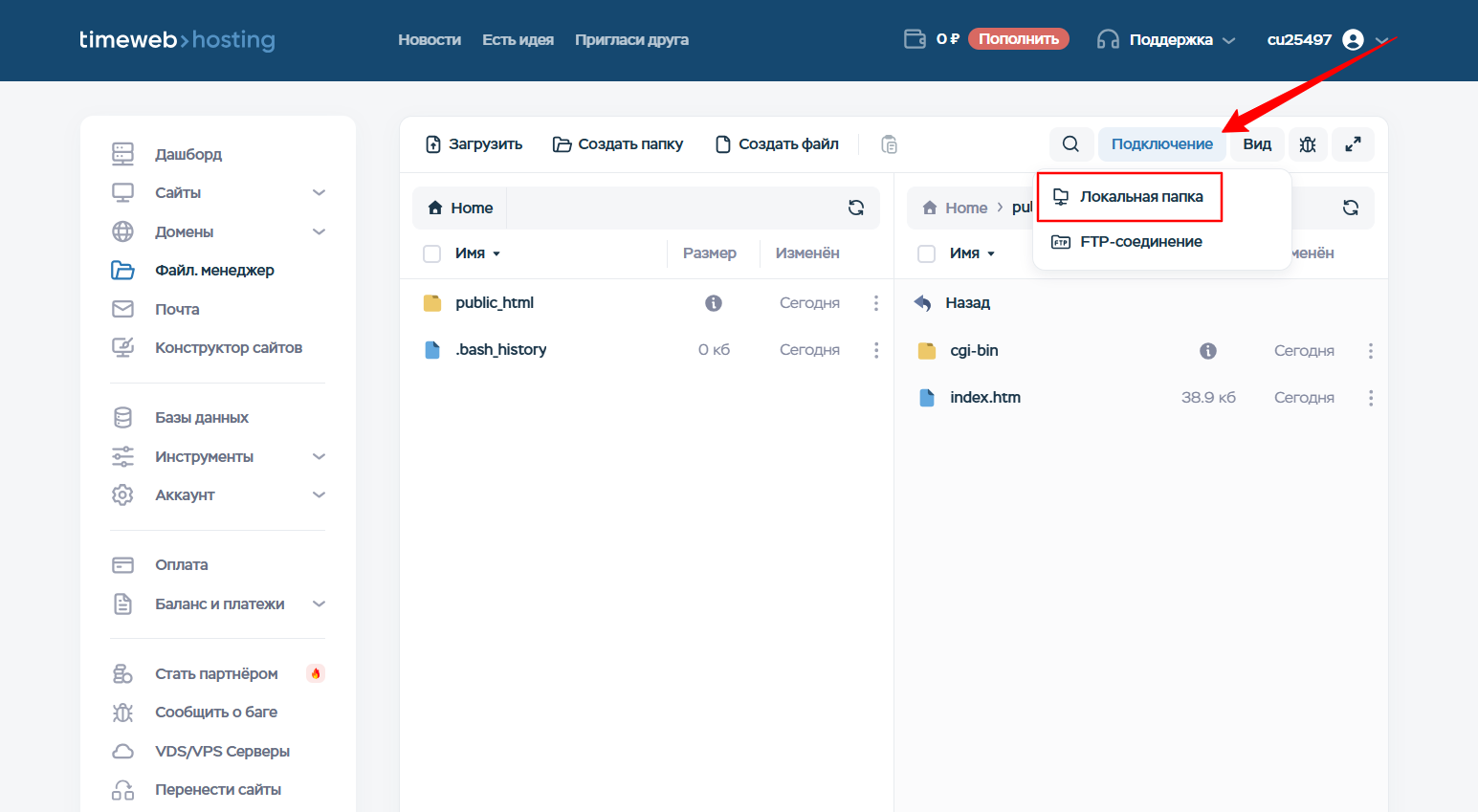Select Локальная папка connection option
This screenshot has height=812, width=1478.
[x=1129, y=197]
